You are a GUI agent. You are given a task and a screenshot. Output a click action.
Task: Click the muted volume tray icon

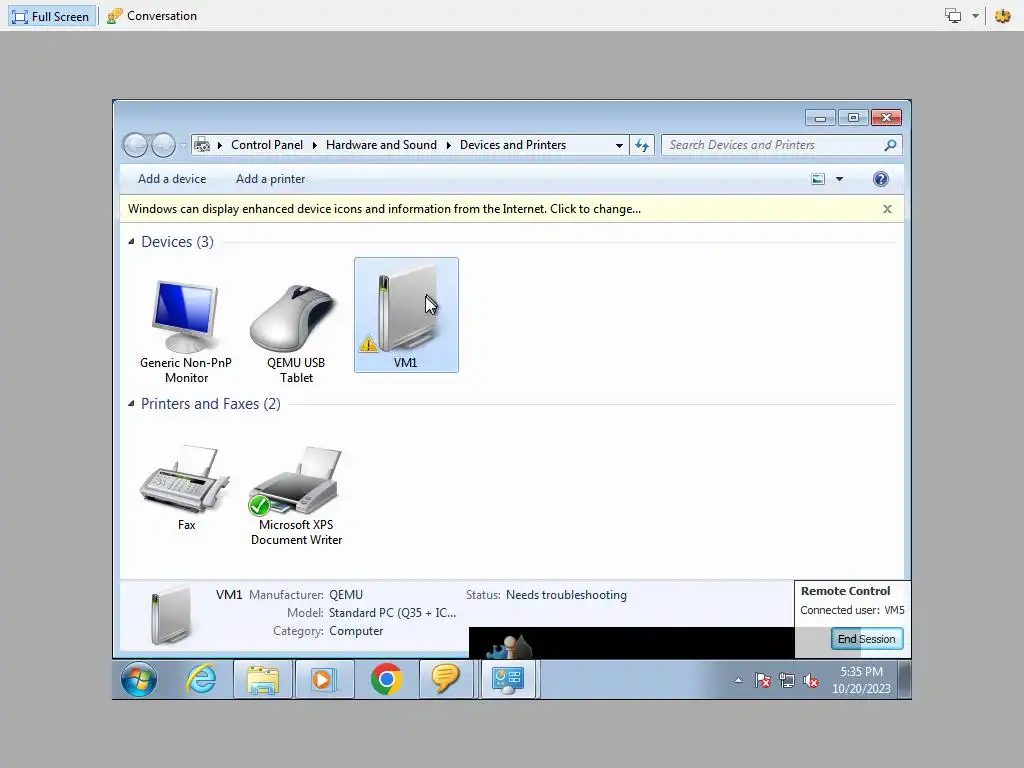tap(810, 680)
